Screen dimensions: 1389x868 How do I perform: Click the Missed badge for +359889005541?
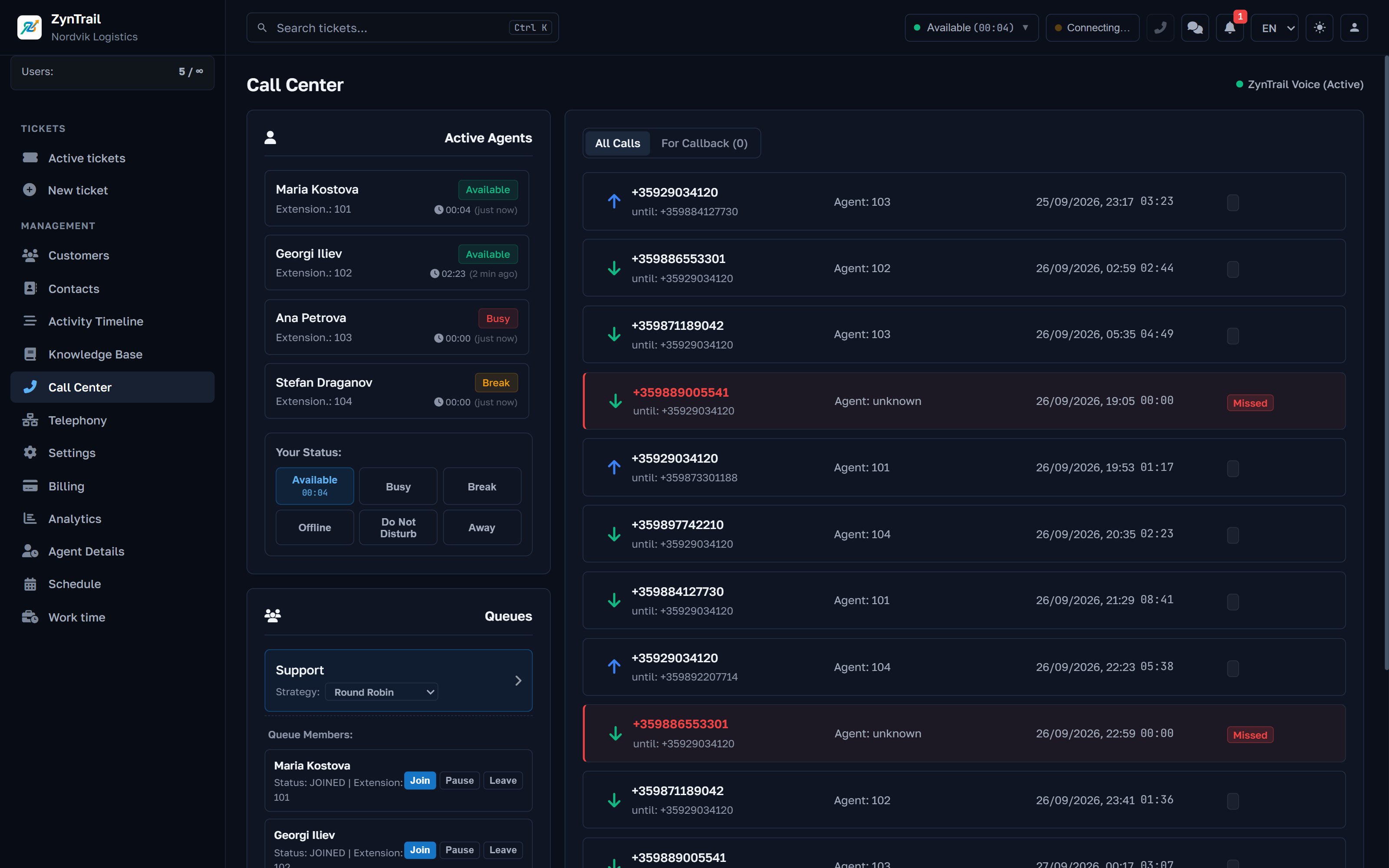(x=1250, y=402)
